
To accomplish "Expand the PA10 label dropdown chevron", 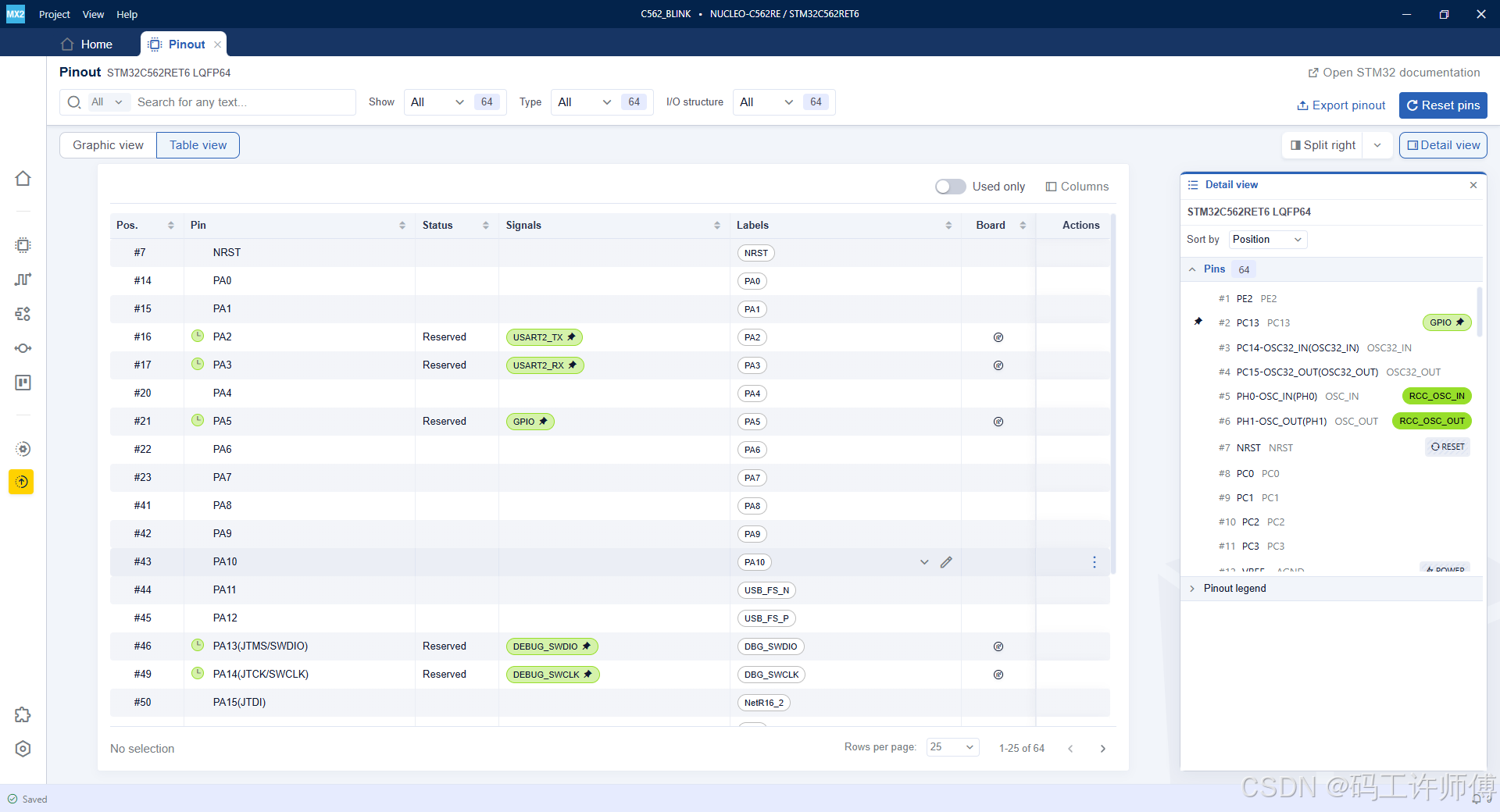I will (924, 562).
